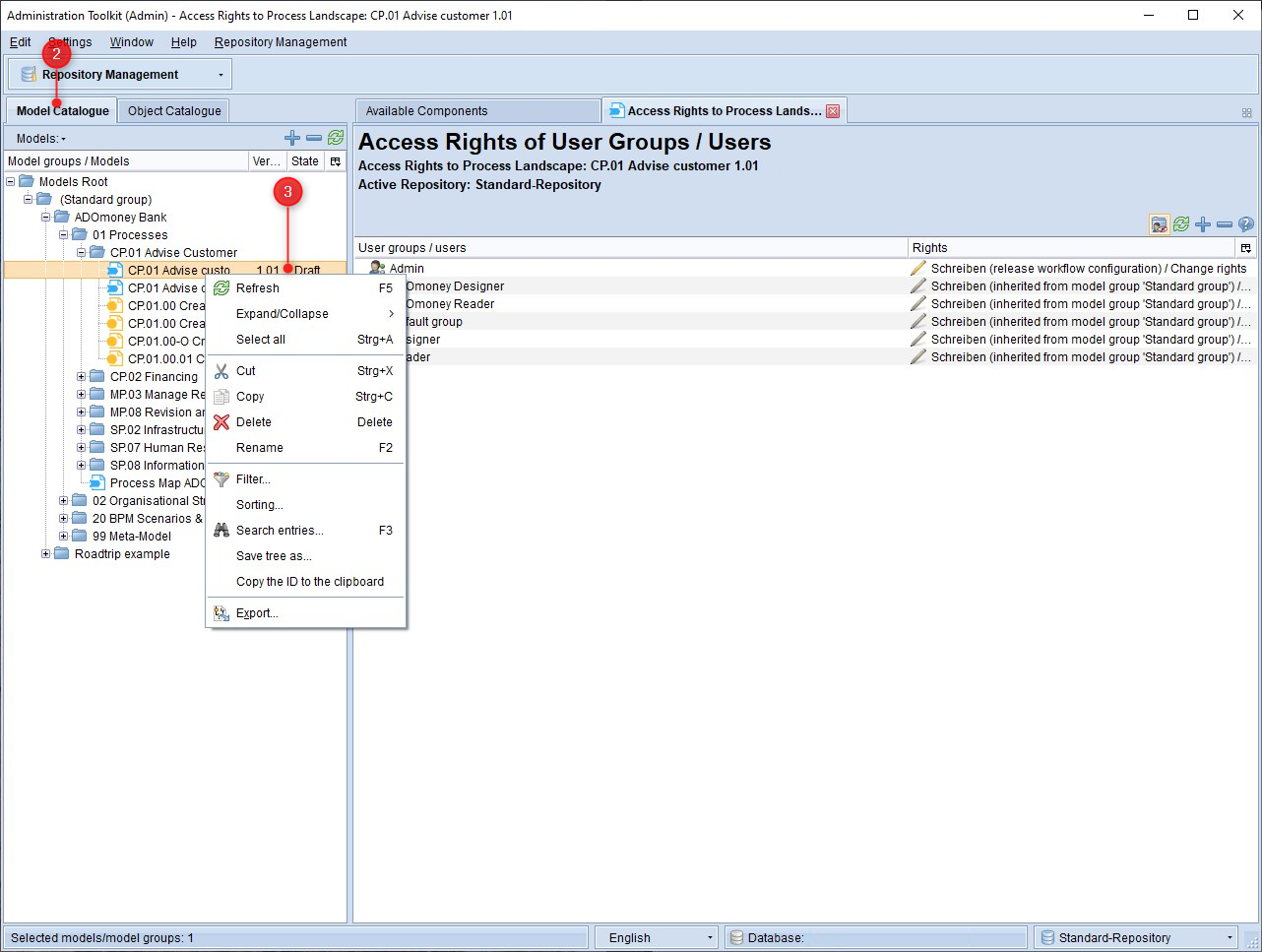
Task: Click the Filter funnel icon
Action: click(221, 479)
